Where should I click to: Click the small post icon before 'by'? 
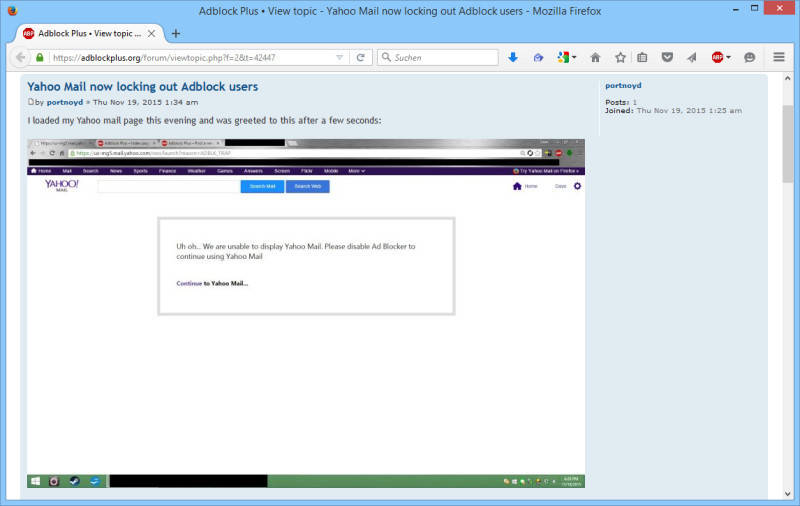point(31,102)
